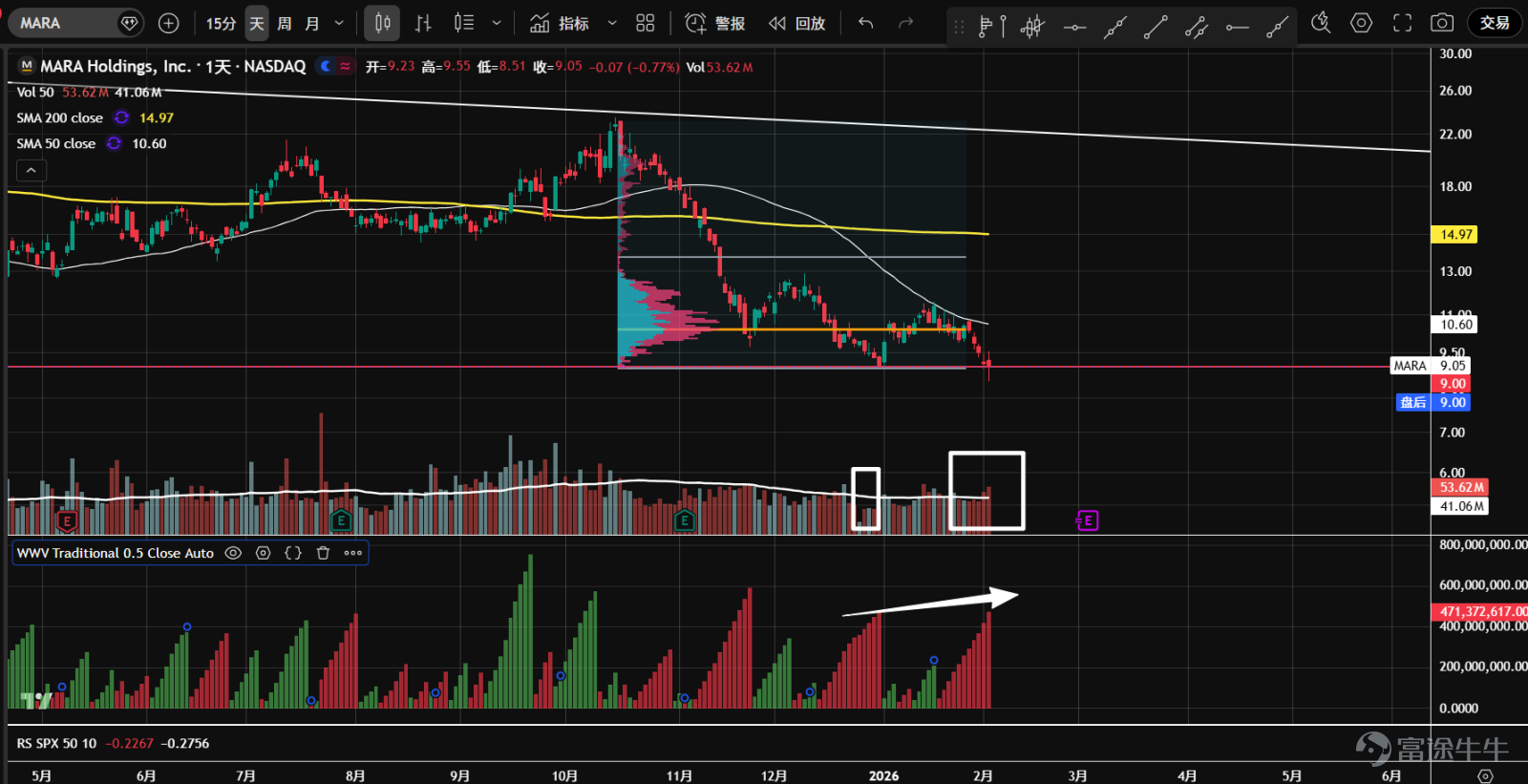The height and width of the screenshot is (784, 1528).
Task: Open more options for WWV indicator
Action: 353,553
